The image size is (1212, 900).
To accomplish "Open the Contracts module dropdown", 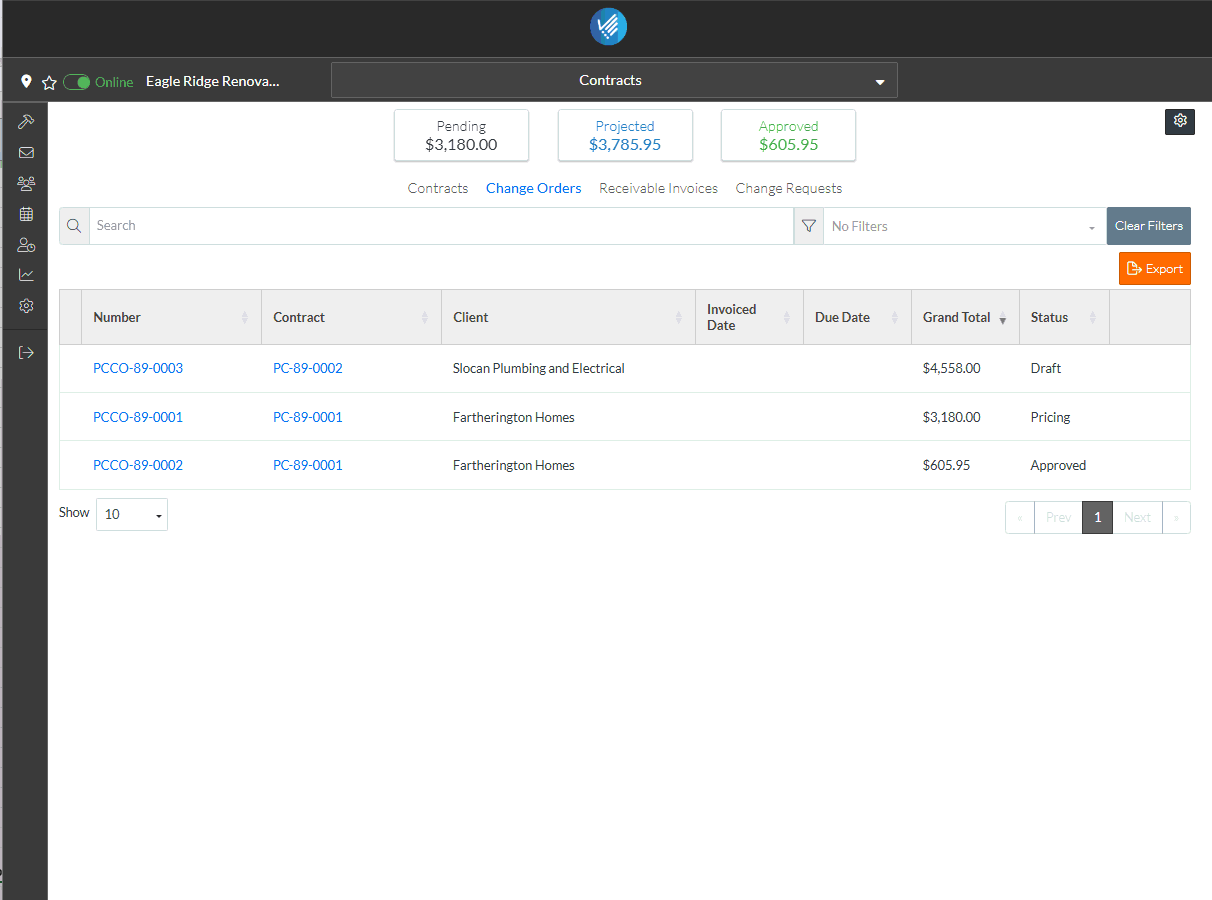I will pyautogui.click(x=614, y=81).
